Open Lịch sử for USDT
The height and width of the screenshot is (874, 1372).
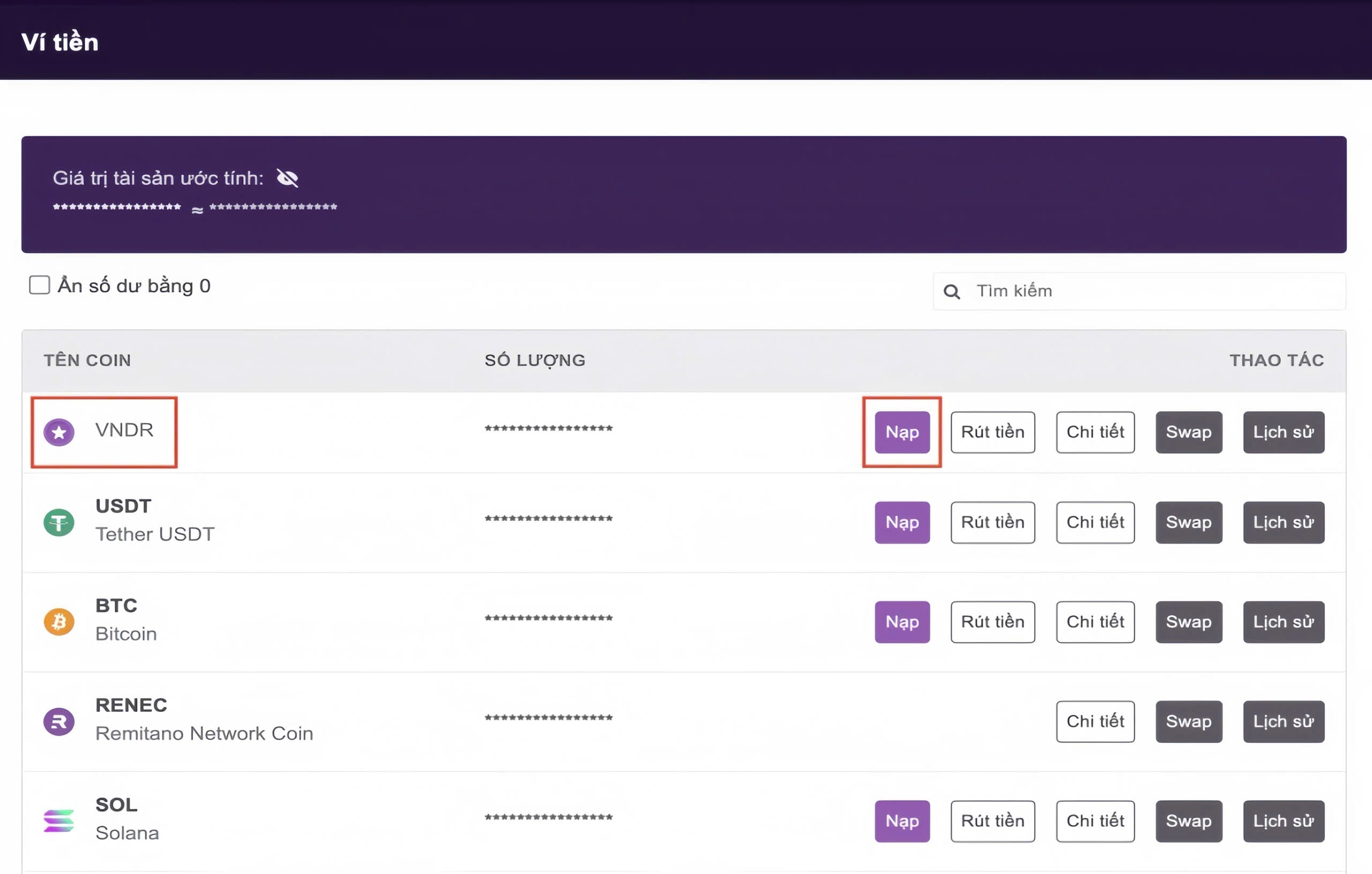1284,522
